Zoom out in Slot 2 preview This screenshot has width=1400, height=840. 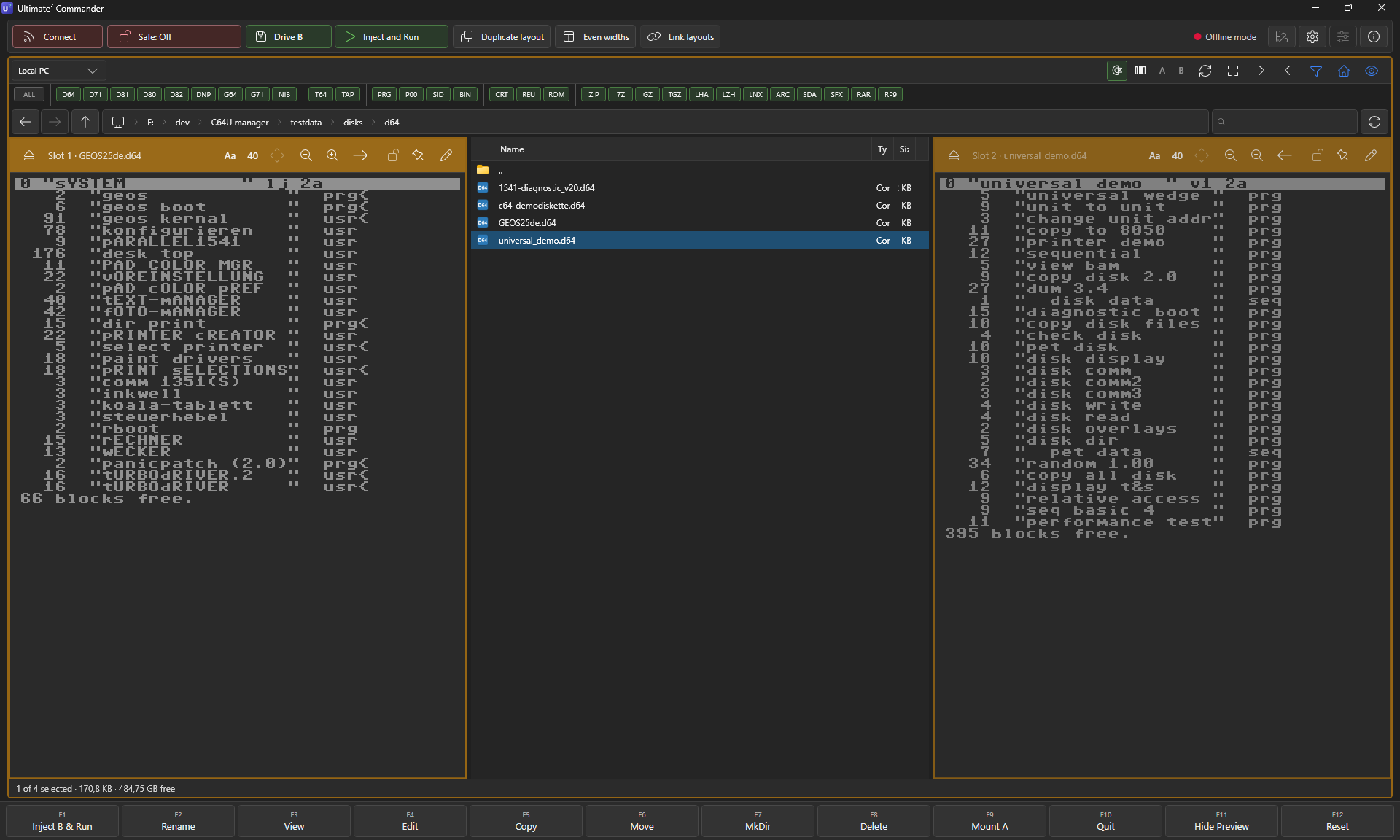pyautogui.click(x=1231, y=155)
